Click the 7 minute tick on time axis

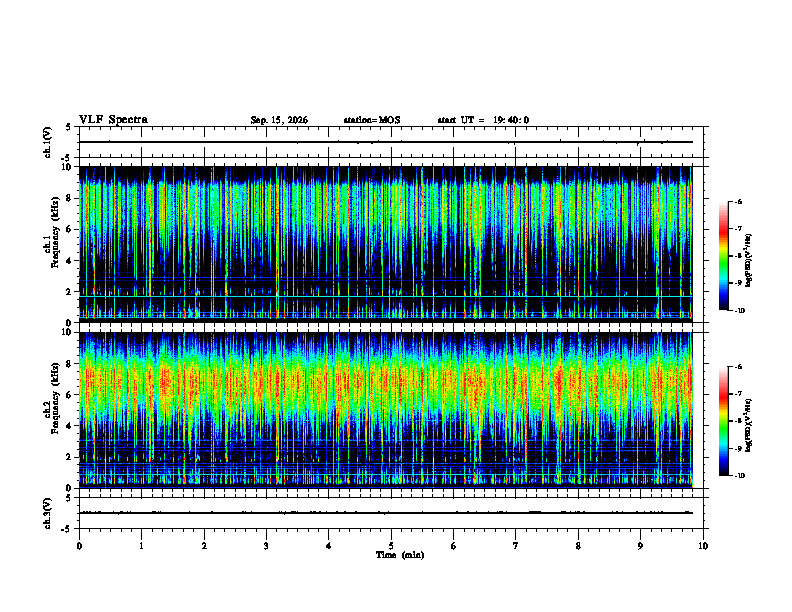click(x=516, y=546)
